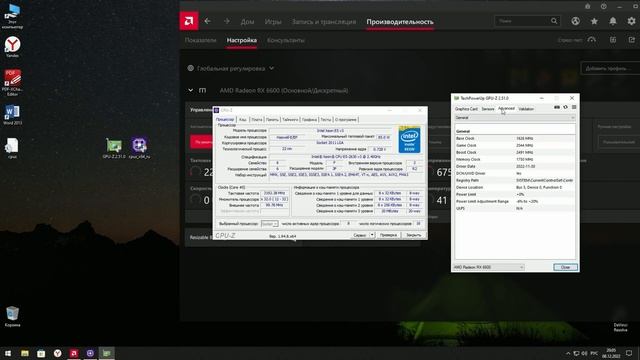Open the 'Дом' tab in AMD software
Viewport: 640px width, 360px height.
[x=247, y=22]
